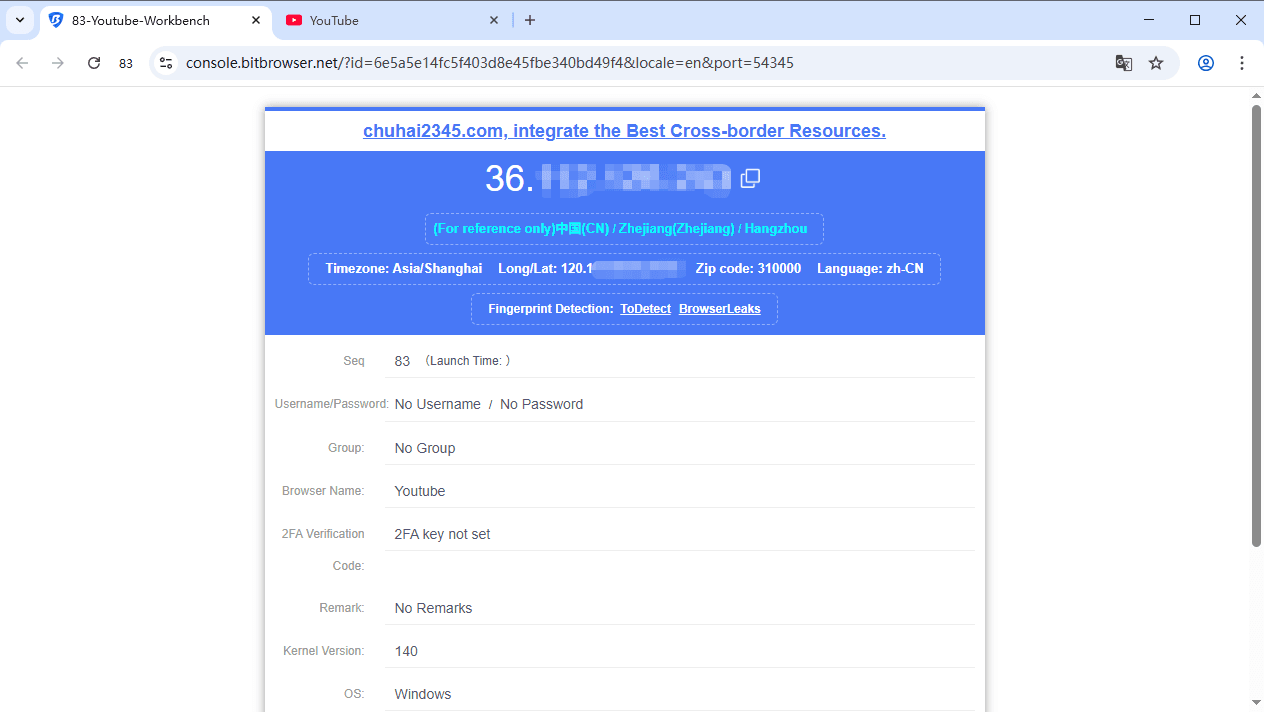
Task: Bookmark this page with the star
Action: 1156,63
